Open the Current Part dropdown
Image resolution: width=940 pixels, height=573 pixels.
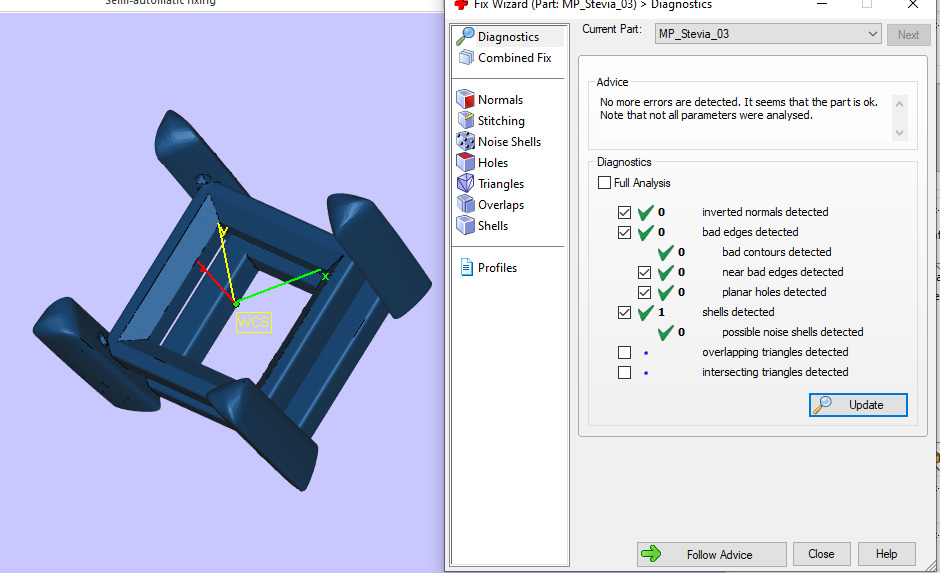point(768,34)
